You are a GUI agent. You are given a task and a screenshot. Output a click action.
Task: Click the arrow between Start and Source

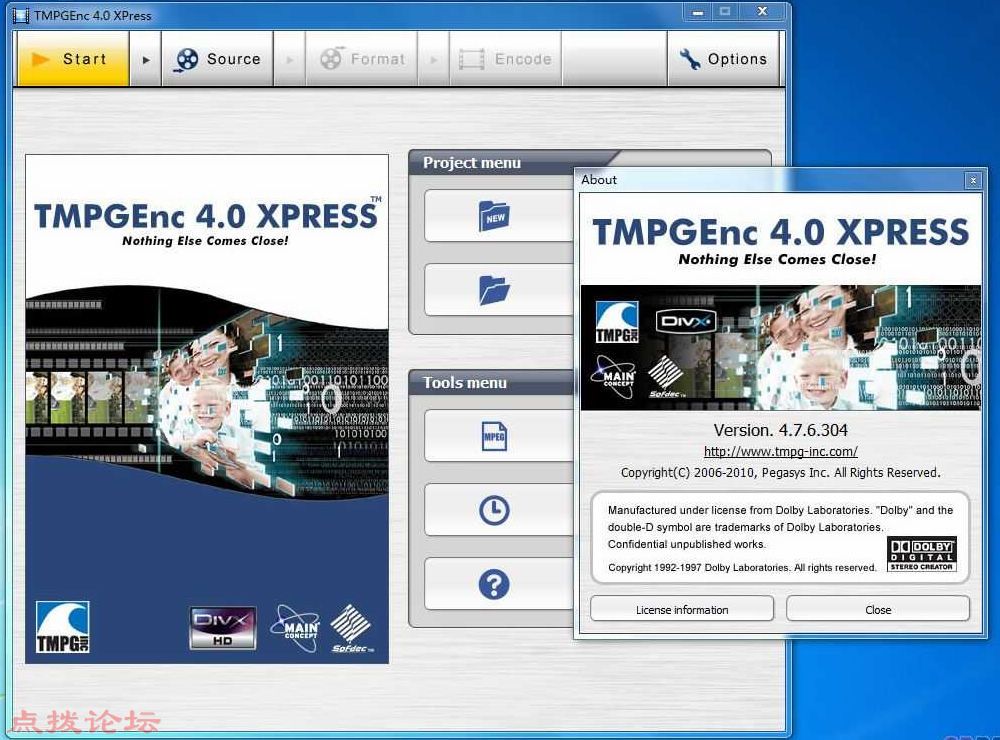pyautogui.click(x=146, y=59)
